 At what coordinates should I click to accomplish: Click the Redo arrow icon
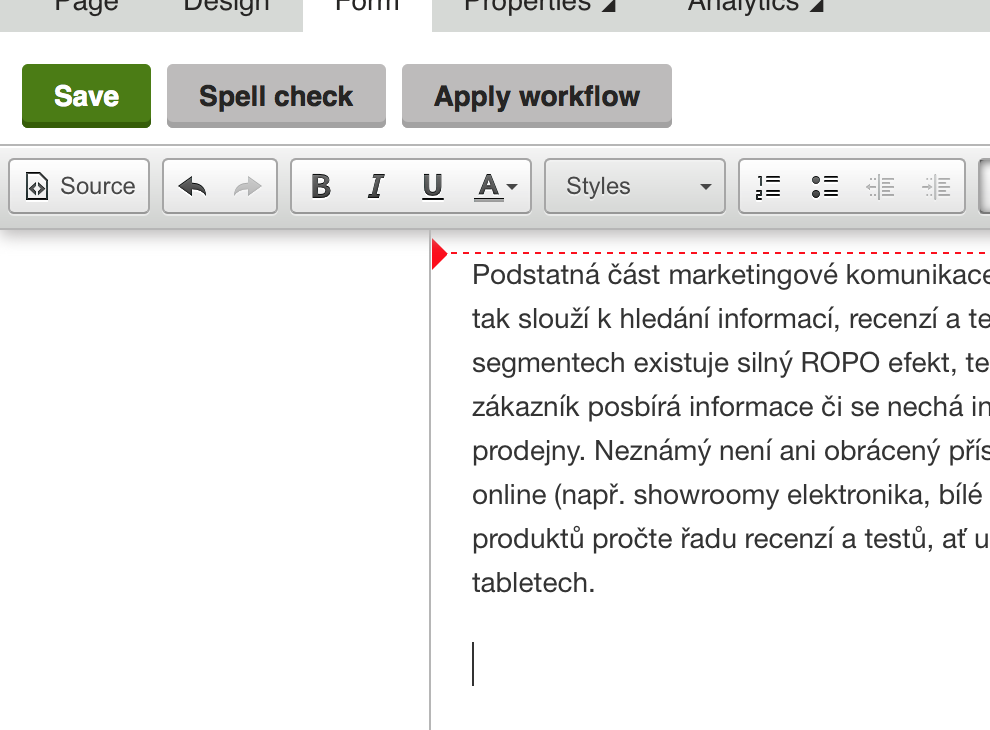point(247,186)
